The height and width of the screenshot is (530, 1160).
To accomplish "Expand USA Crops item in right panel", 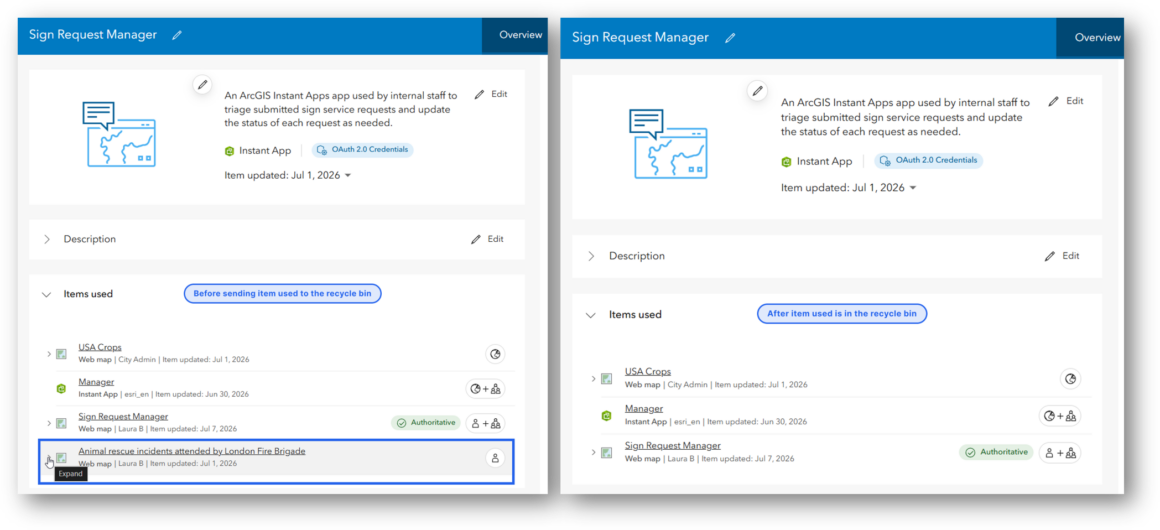I will (x=593, y=379).
